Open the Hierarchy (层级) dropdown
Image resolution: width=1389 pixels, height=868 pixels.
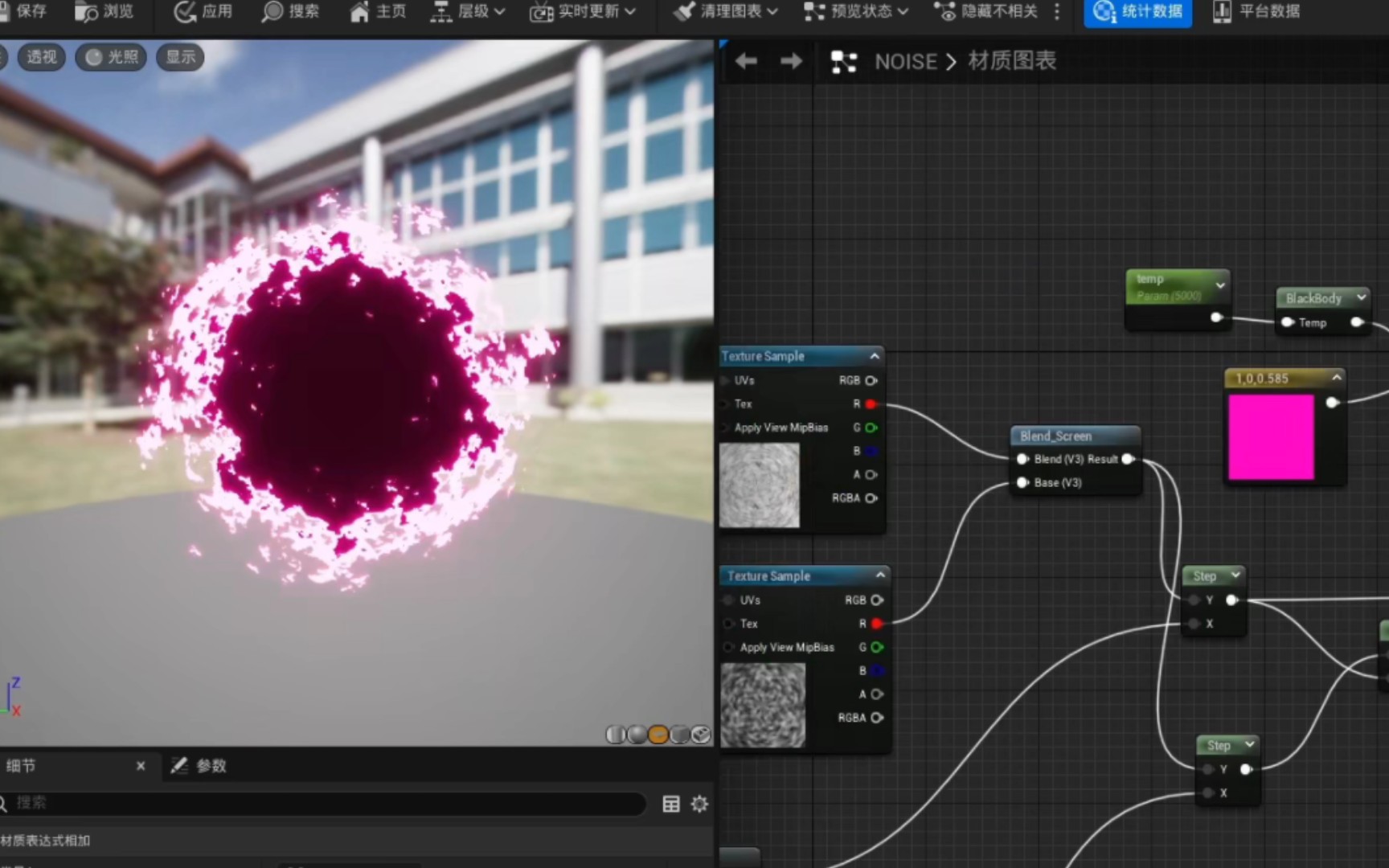coord(467,11)
